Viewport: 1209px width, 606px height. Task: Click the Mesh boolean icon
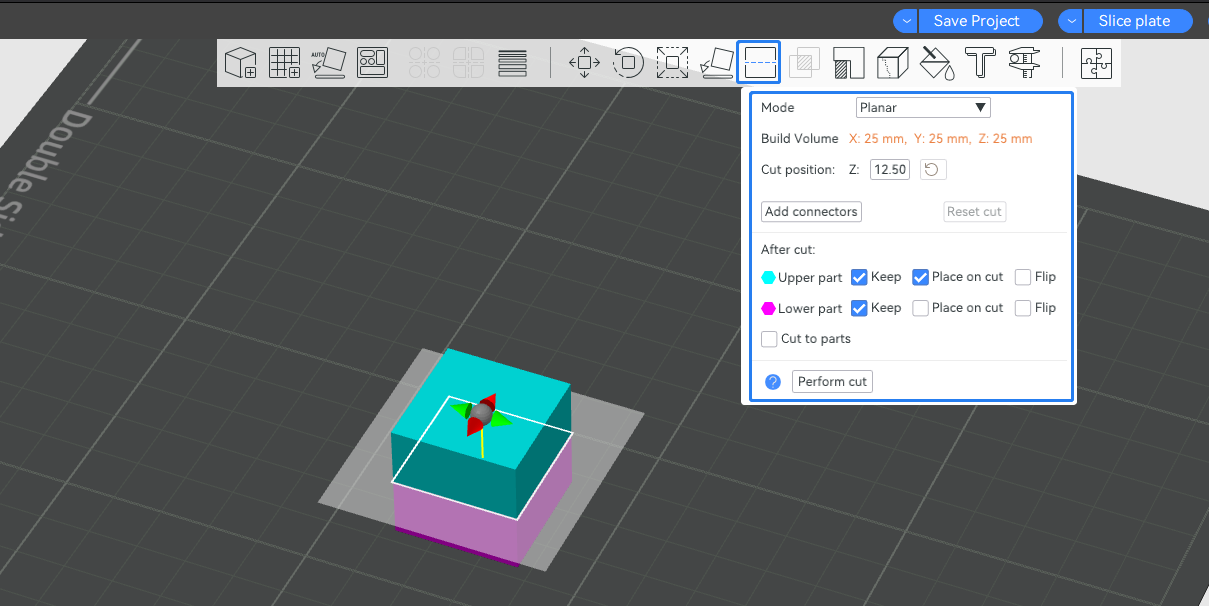804,63
